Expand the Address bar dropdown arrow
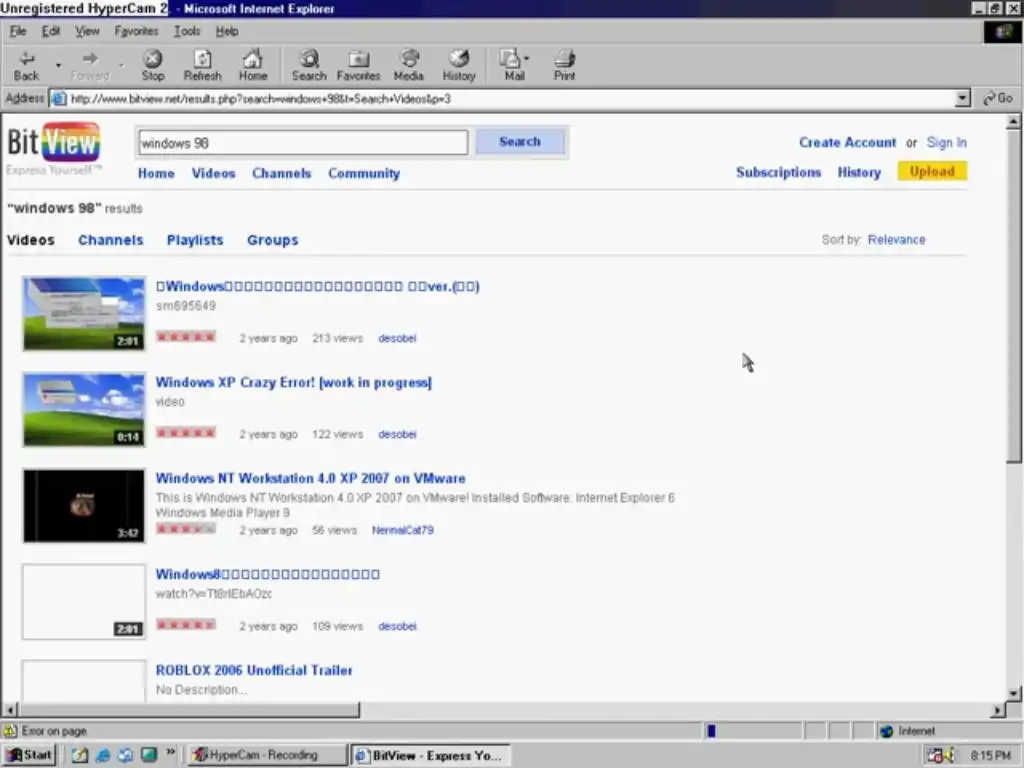 [963, 99]
